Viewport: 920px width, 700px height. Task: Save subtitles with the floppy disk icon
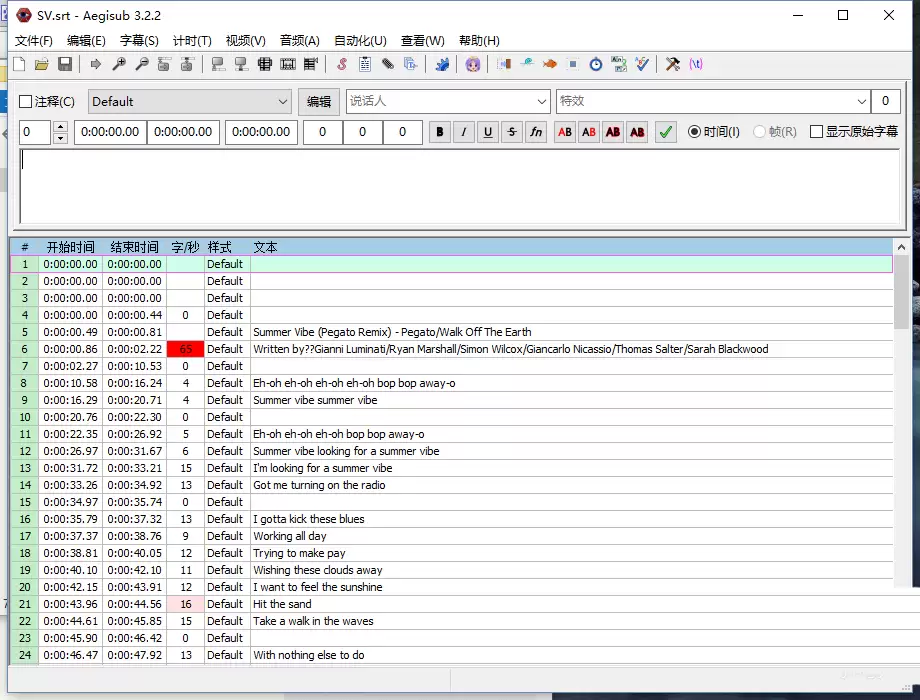pyautogui.click(x=65, y=64)
